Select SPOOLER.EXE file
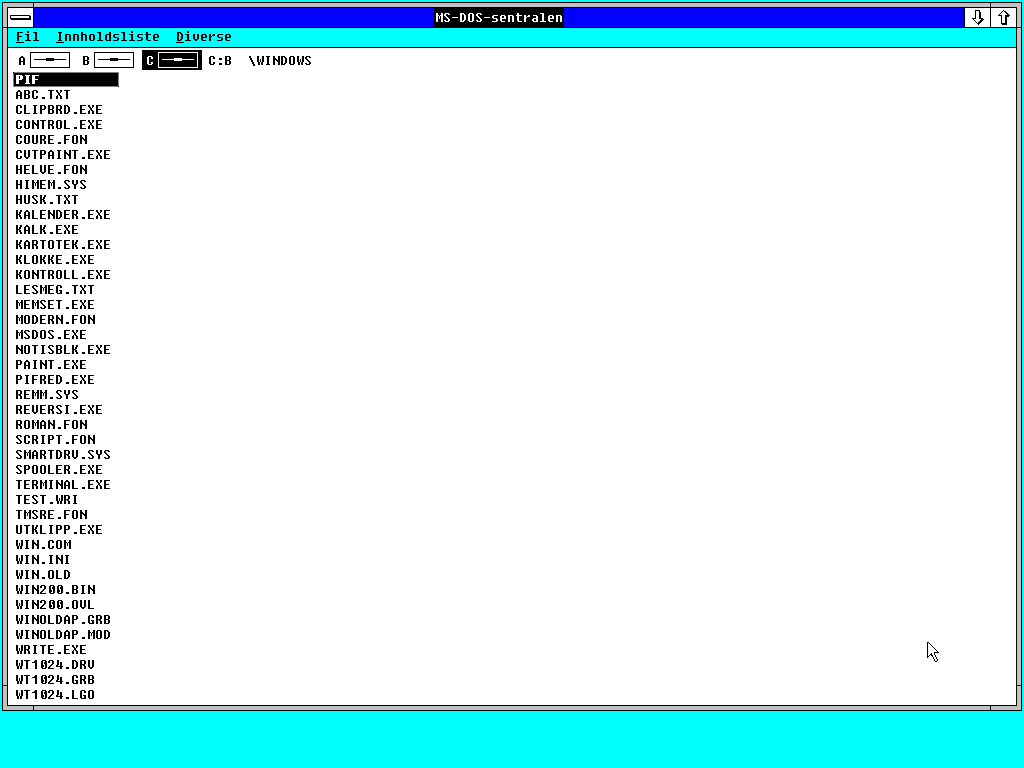Image resolution: width=1024 pixels, height=768 pixels. [x=59, y=470]
